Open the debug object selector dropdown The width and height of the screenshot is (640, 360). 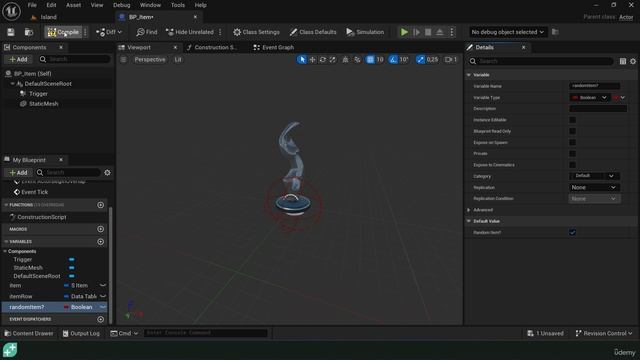click(x=507, y=32)
